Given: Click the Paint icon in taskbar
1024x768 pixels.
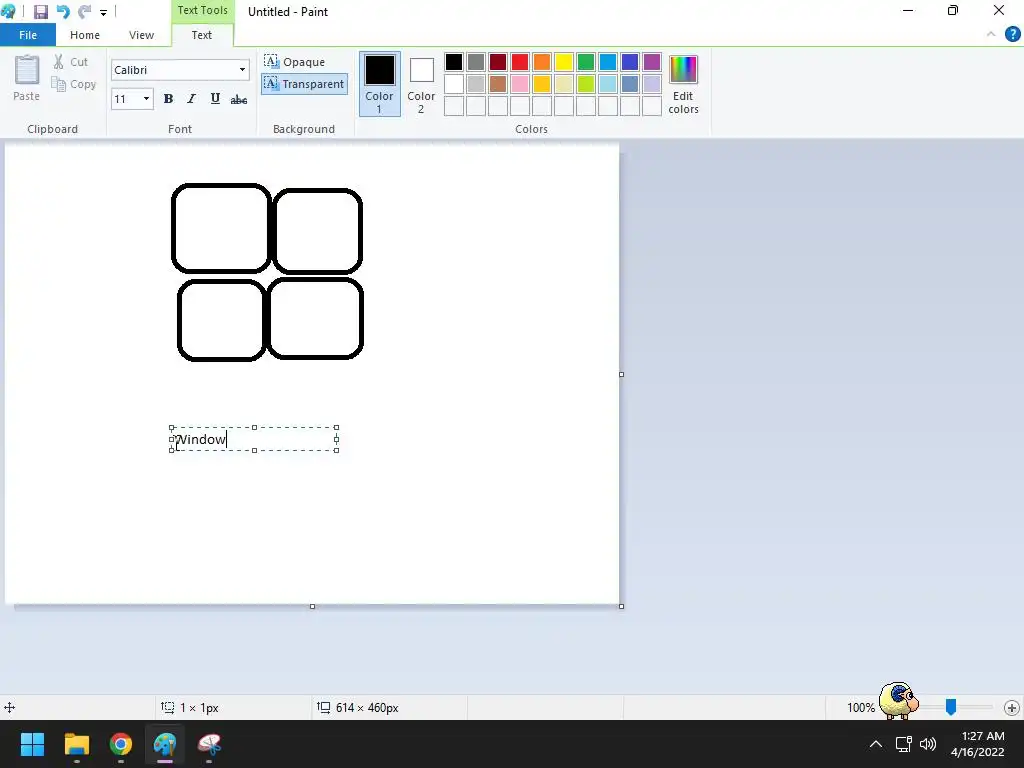Looking at the screenshot, I should (165, 744).
